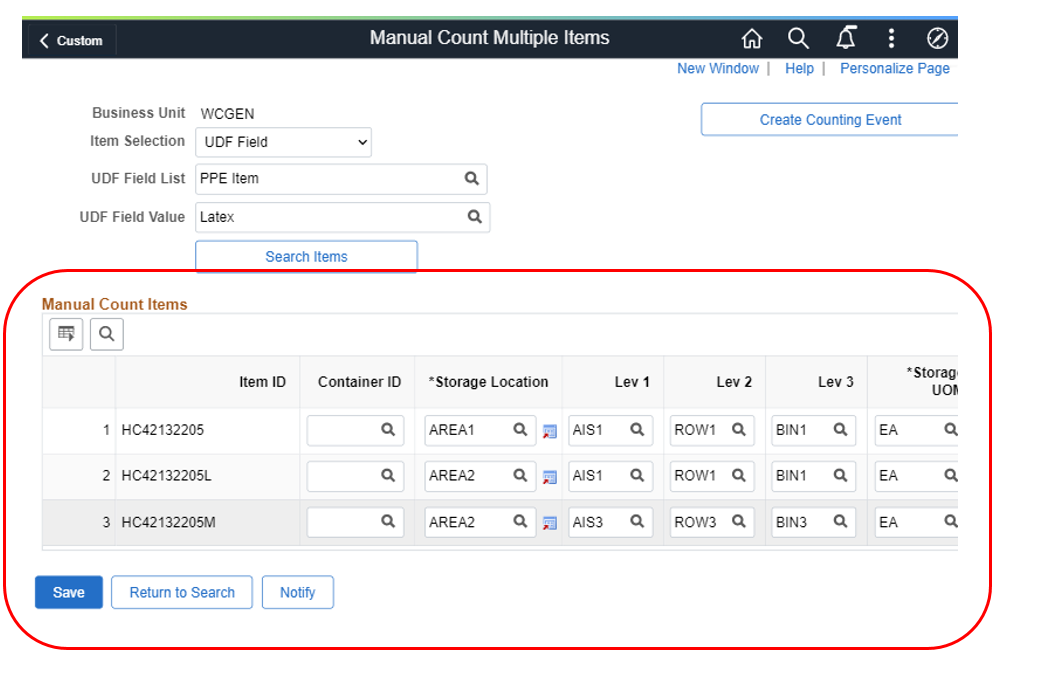Click the Home icon in header
This screenshot has width=1052, height=682.
point(751,39)
